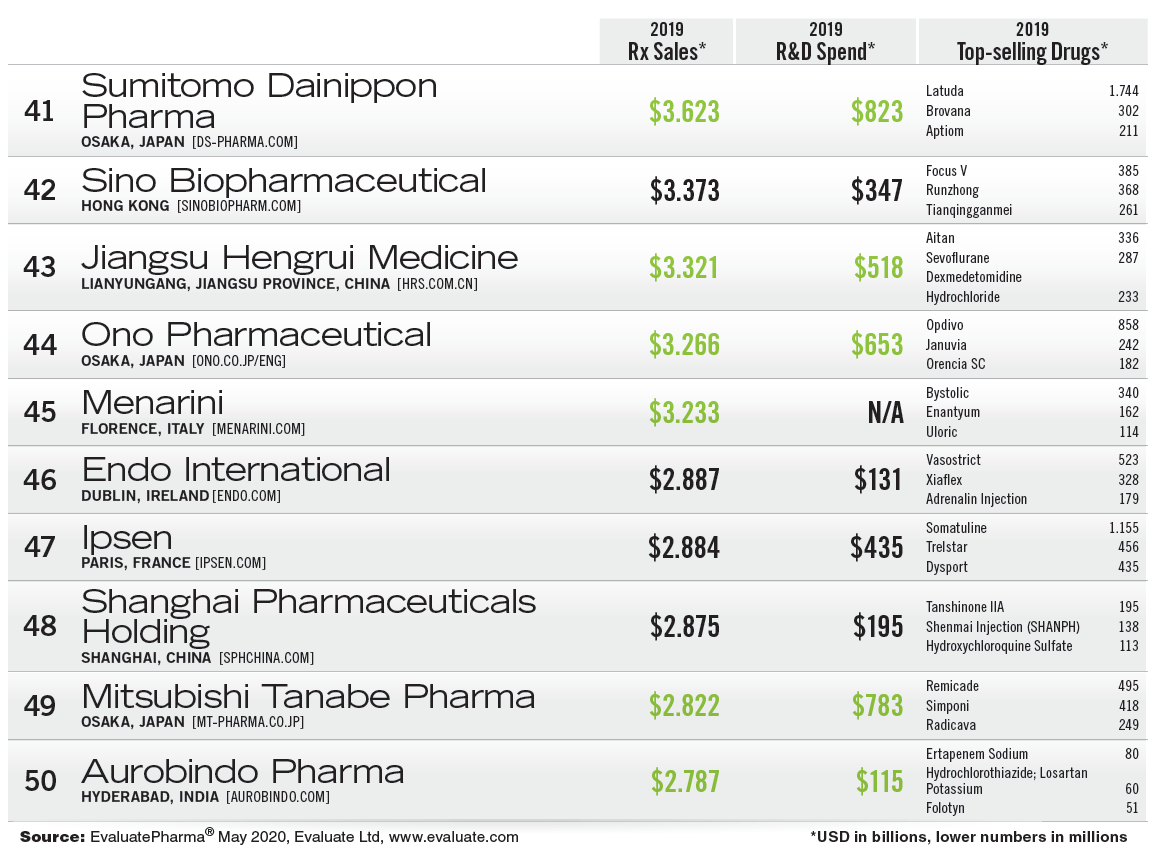
Task: Click Ono Pharmaceutical's $3.266 Rx sales figure
Action: [684, 344]
